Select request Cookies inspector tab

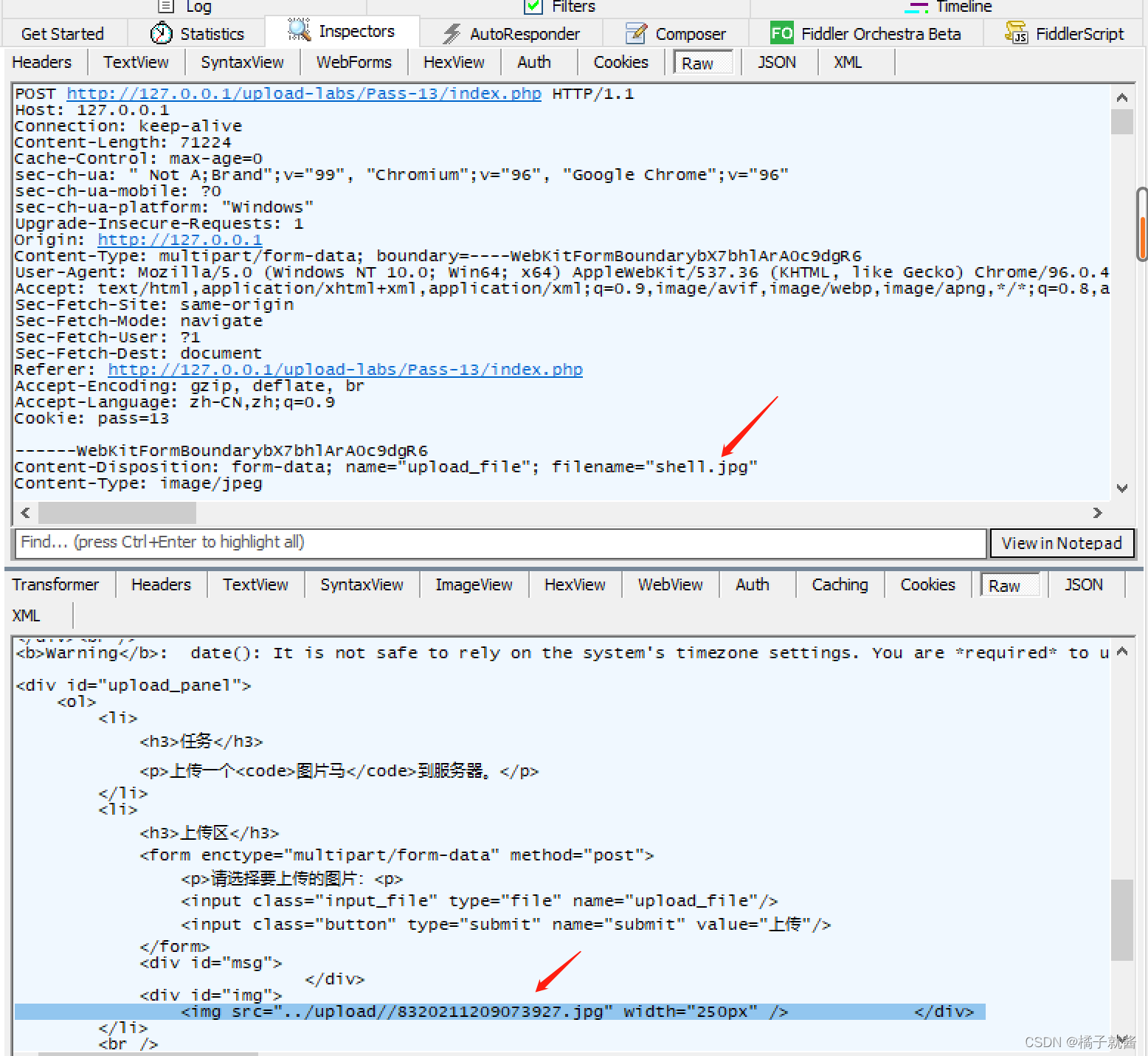(621, 63)
